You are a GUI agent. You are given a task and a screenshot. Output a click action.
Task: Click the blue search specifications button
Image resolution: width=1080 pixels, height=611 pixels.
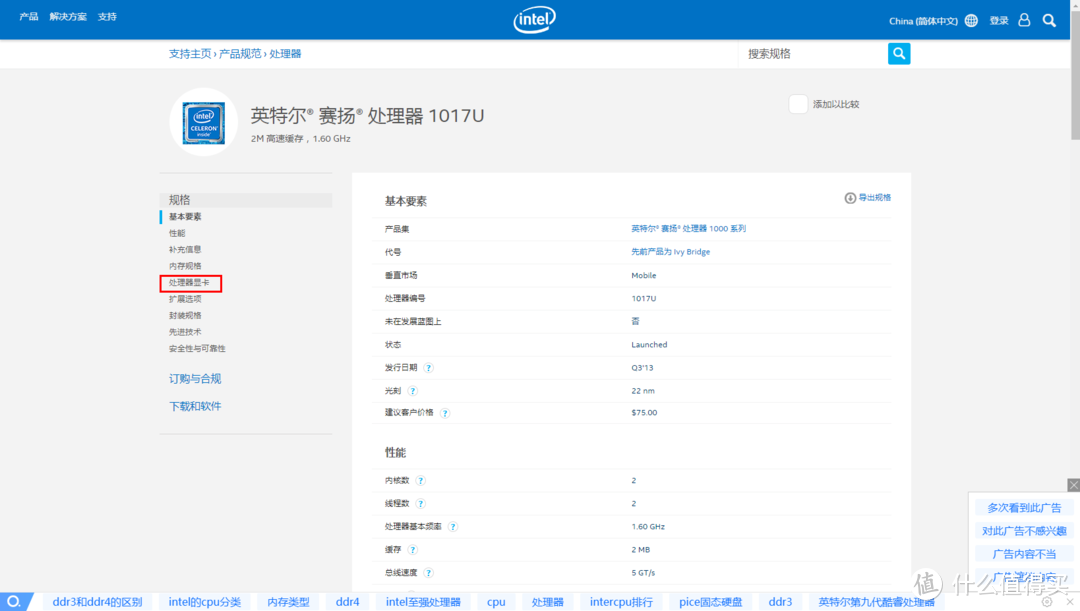(899, 54)
